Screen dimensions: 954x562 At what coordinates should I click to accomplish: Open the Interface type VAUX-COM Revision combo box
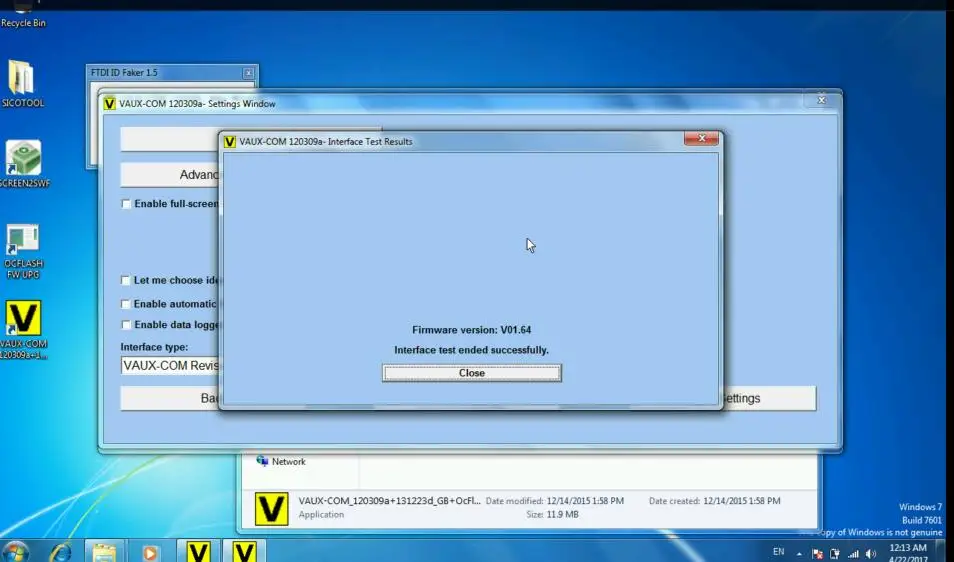[170, 366]
